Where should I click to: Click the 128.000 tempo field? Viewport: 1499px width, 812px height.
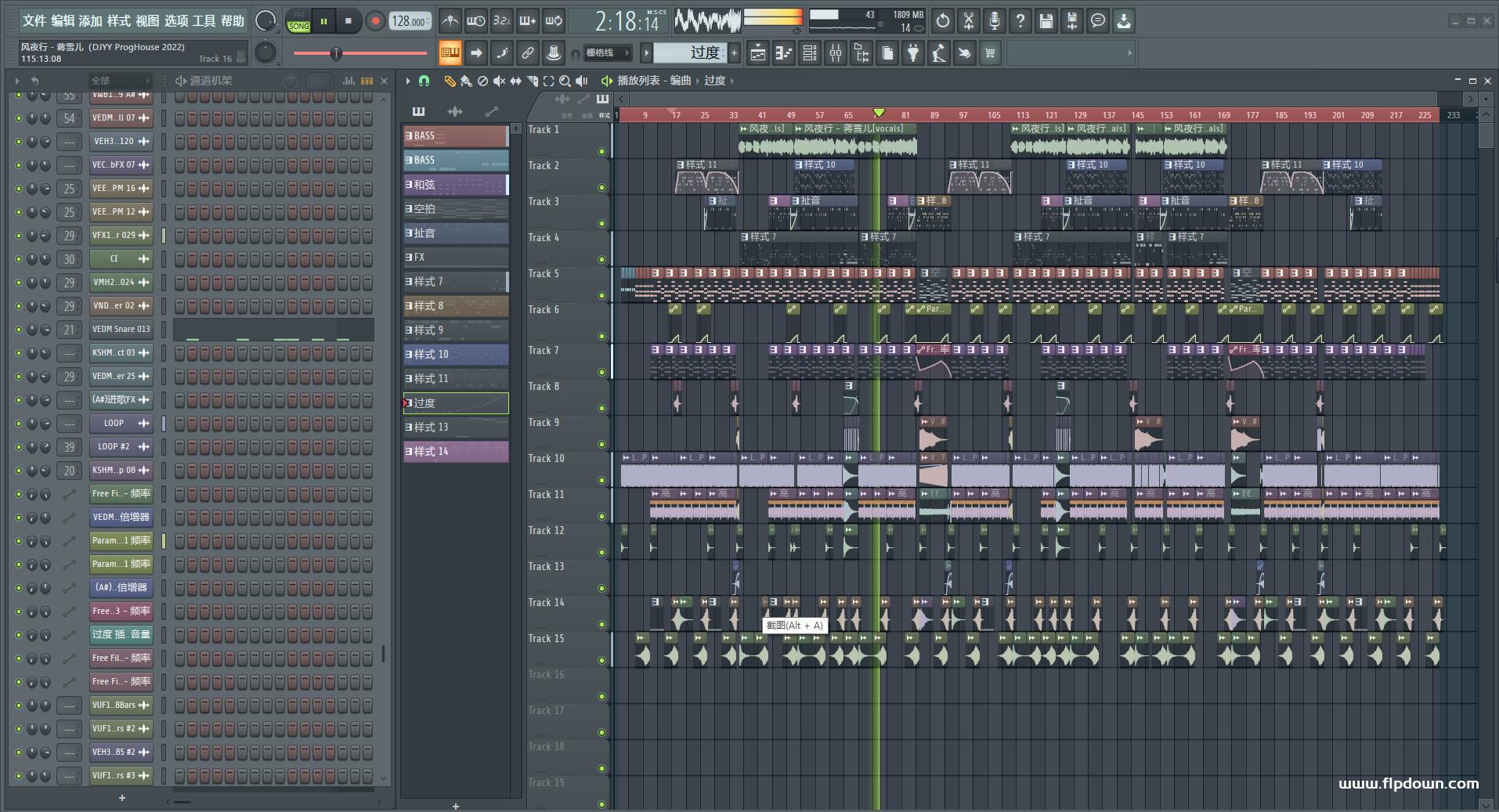click(x=410, y=21)
